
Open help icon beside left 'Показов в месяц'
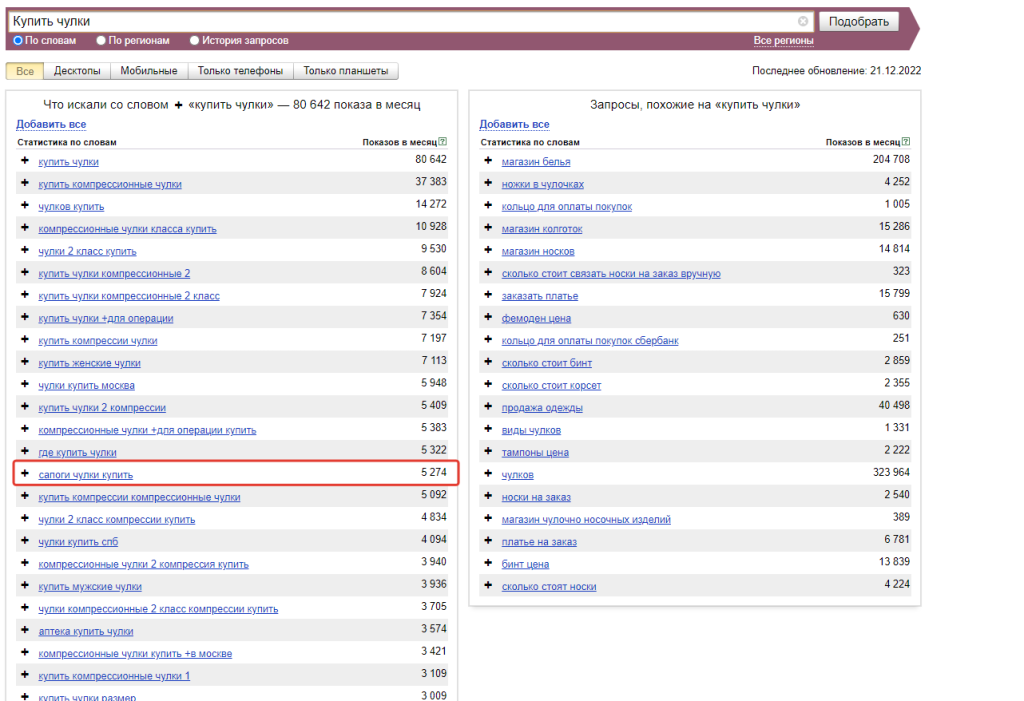(x=443, y=142)
